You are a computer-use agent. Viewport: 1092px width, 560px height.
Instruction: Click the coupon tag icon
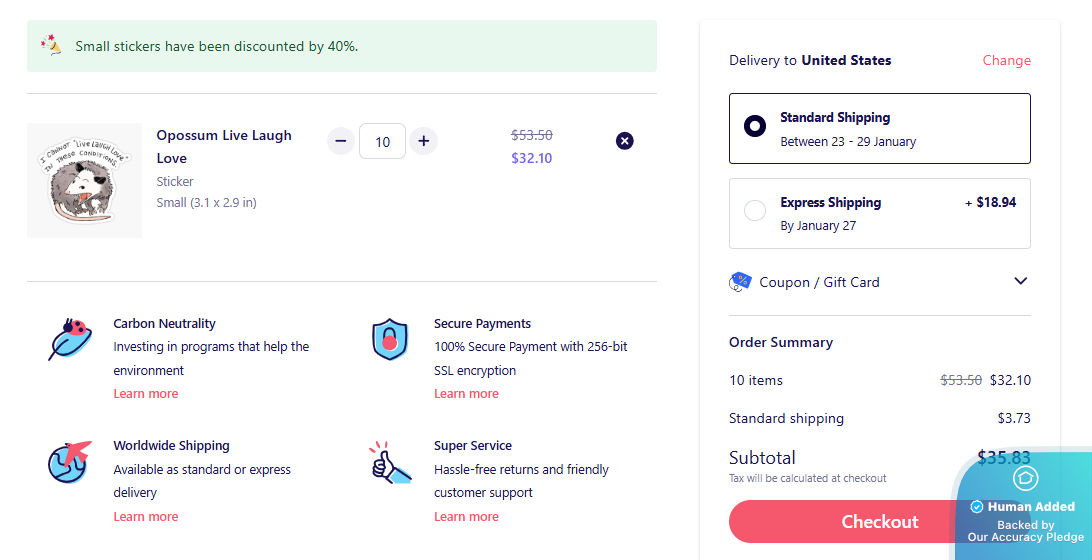click(740, 282)
